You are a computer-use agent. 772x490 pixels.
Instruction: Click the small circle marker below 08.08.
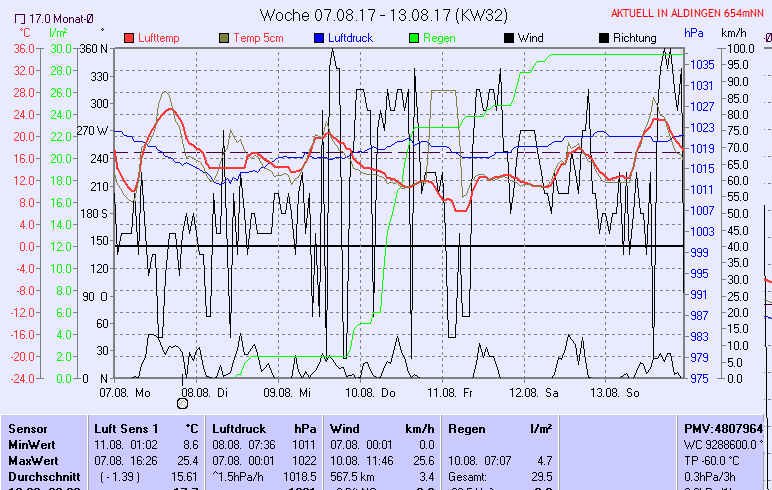click(x=182, y=403)
